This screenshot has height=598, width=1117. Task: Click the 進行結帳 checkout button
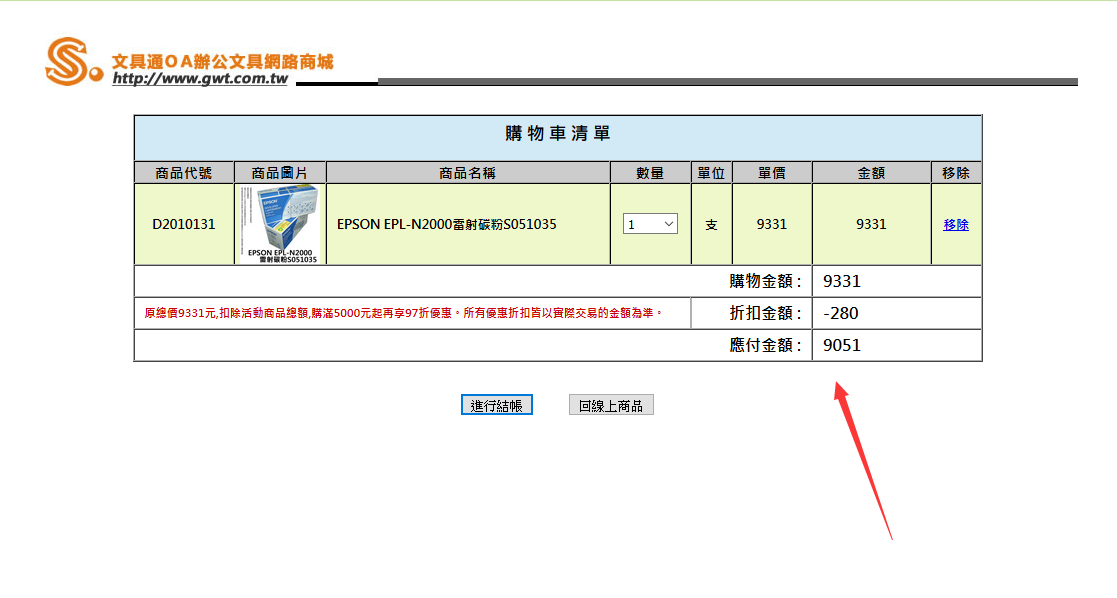click(x=497, y=405)
